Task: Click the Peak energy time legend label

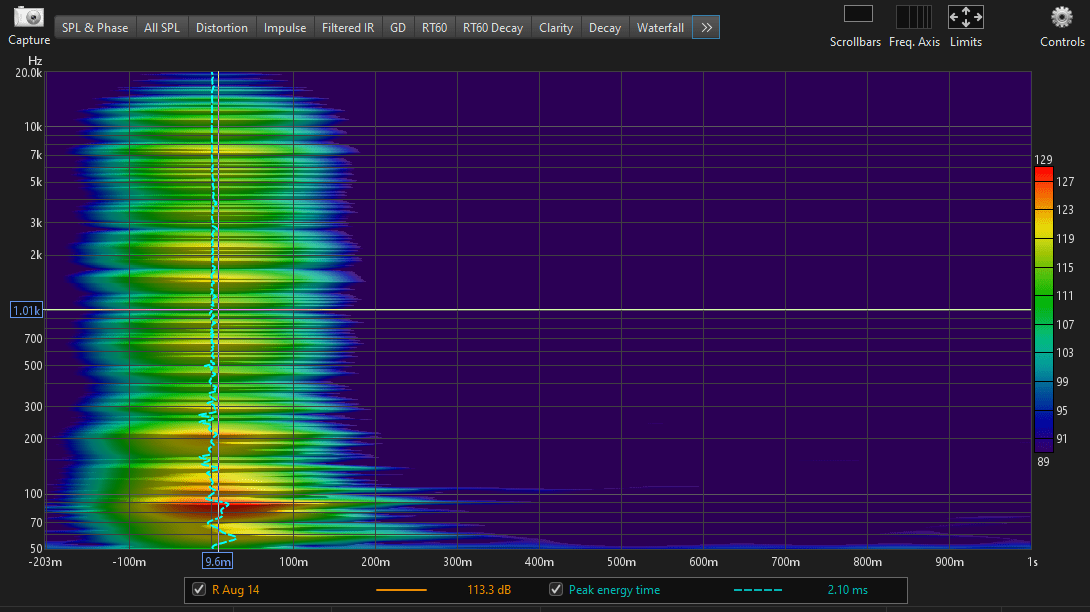Action: pyautogui.click(x=615, y=590)
